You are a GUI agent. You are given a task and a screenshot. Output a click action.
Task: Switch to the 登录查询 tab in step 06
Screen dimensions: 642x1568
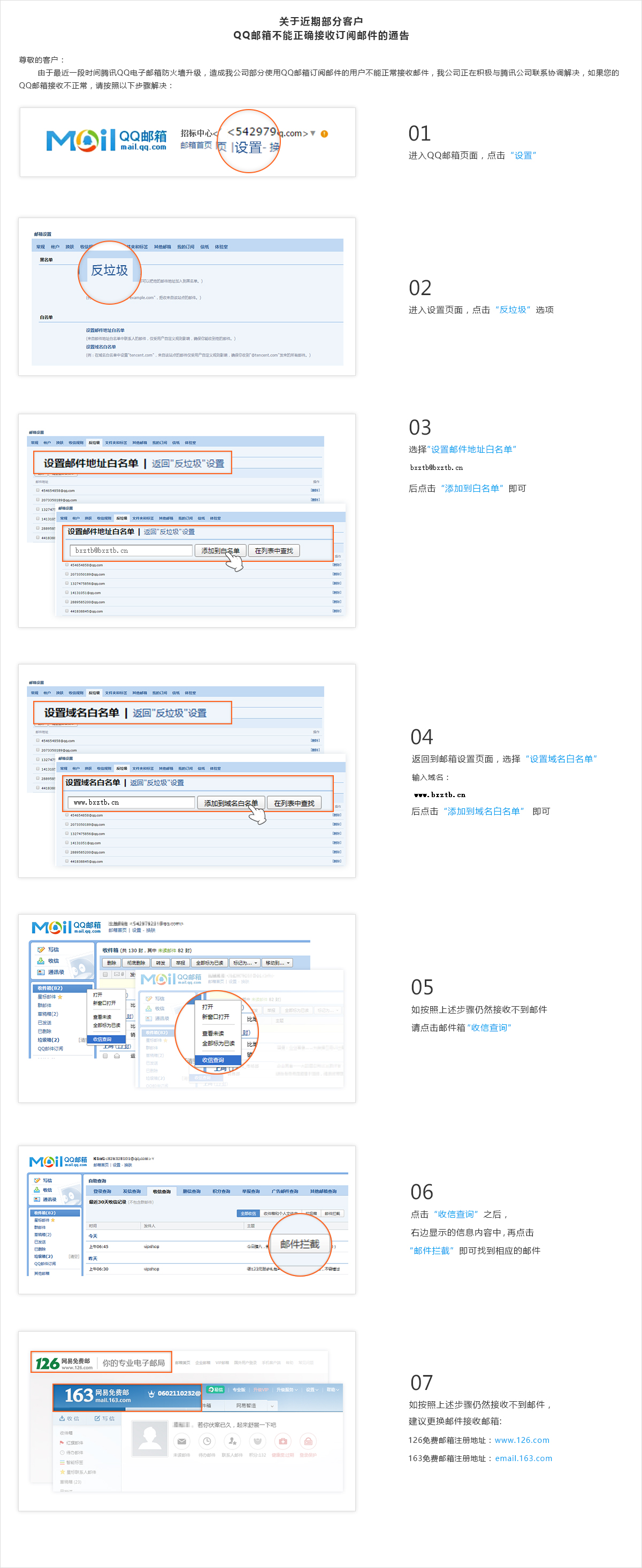tap(102, 1191)
